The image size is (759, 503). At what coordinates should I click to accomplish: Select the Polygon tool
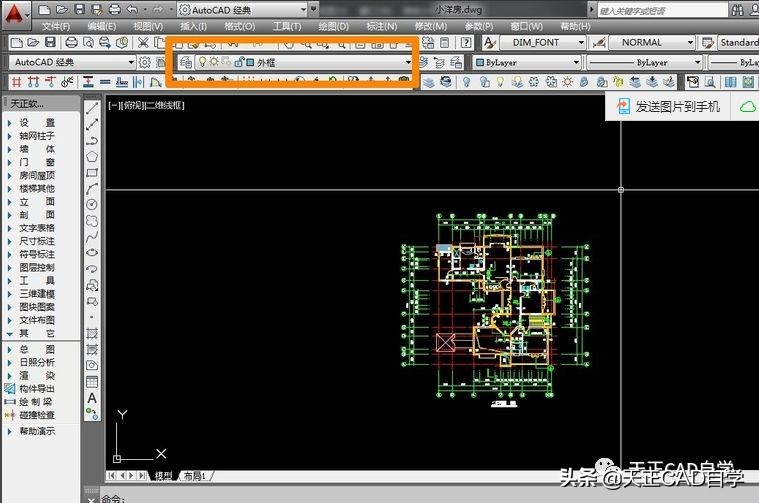pos(92,156)
